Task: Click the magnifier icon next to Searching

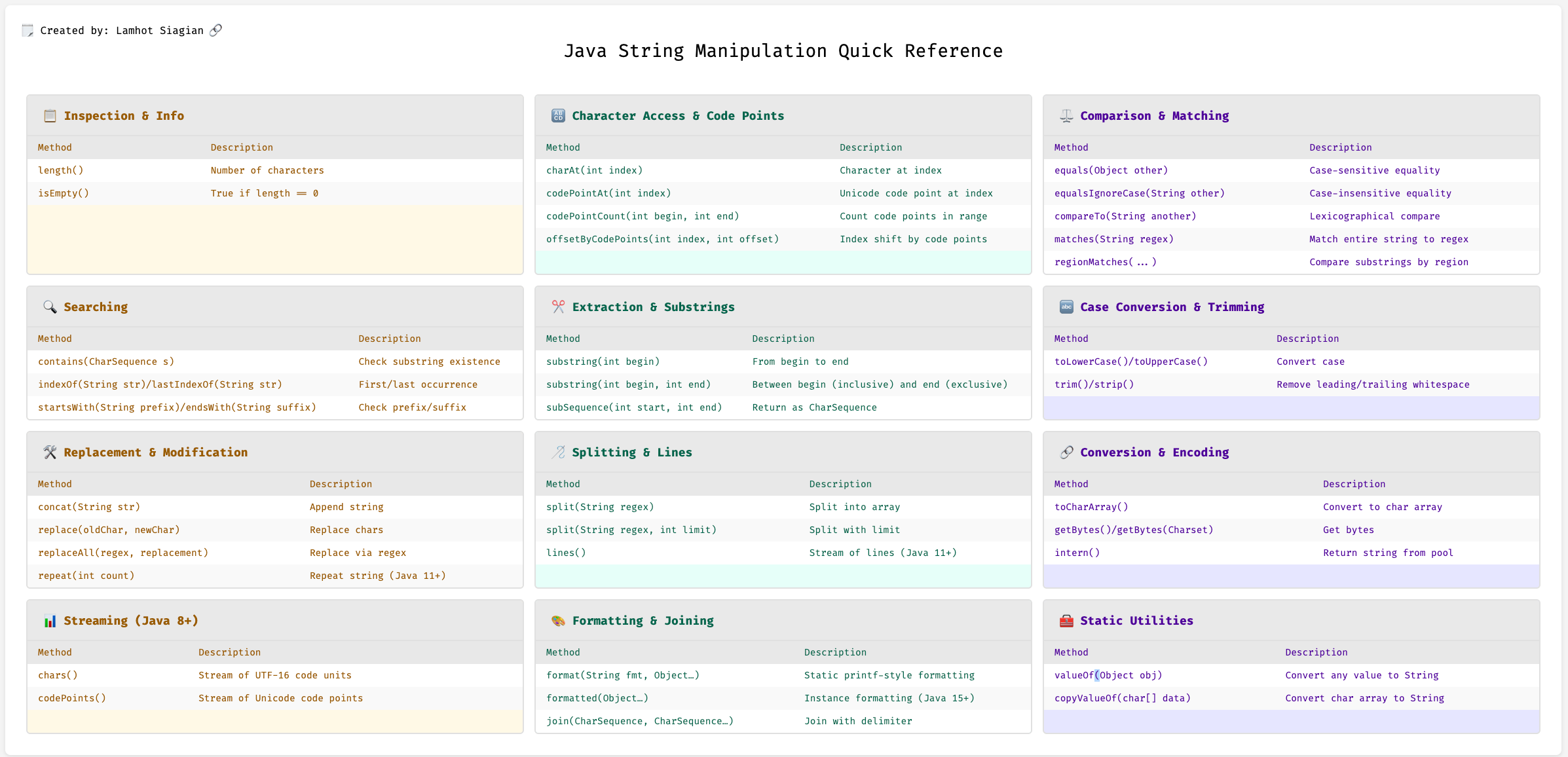Action: pyautogui.click(x=50, y=307)
